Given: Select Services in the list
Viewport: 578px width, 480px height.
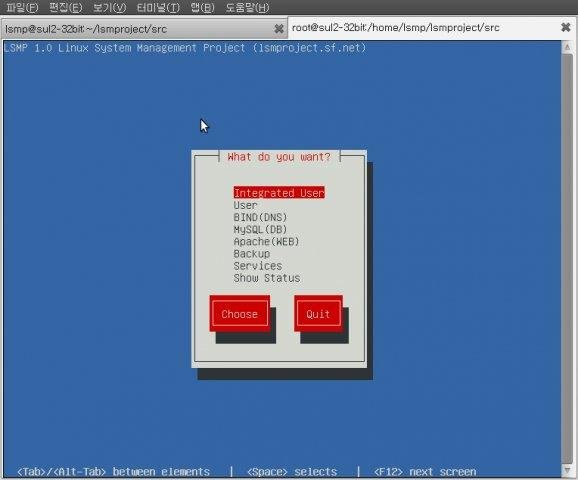Looking at the screenshot, I should coord(258,266).
